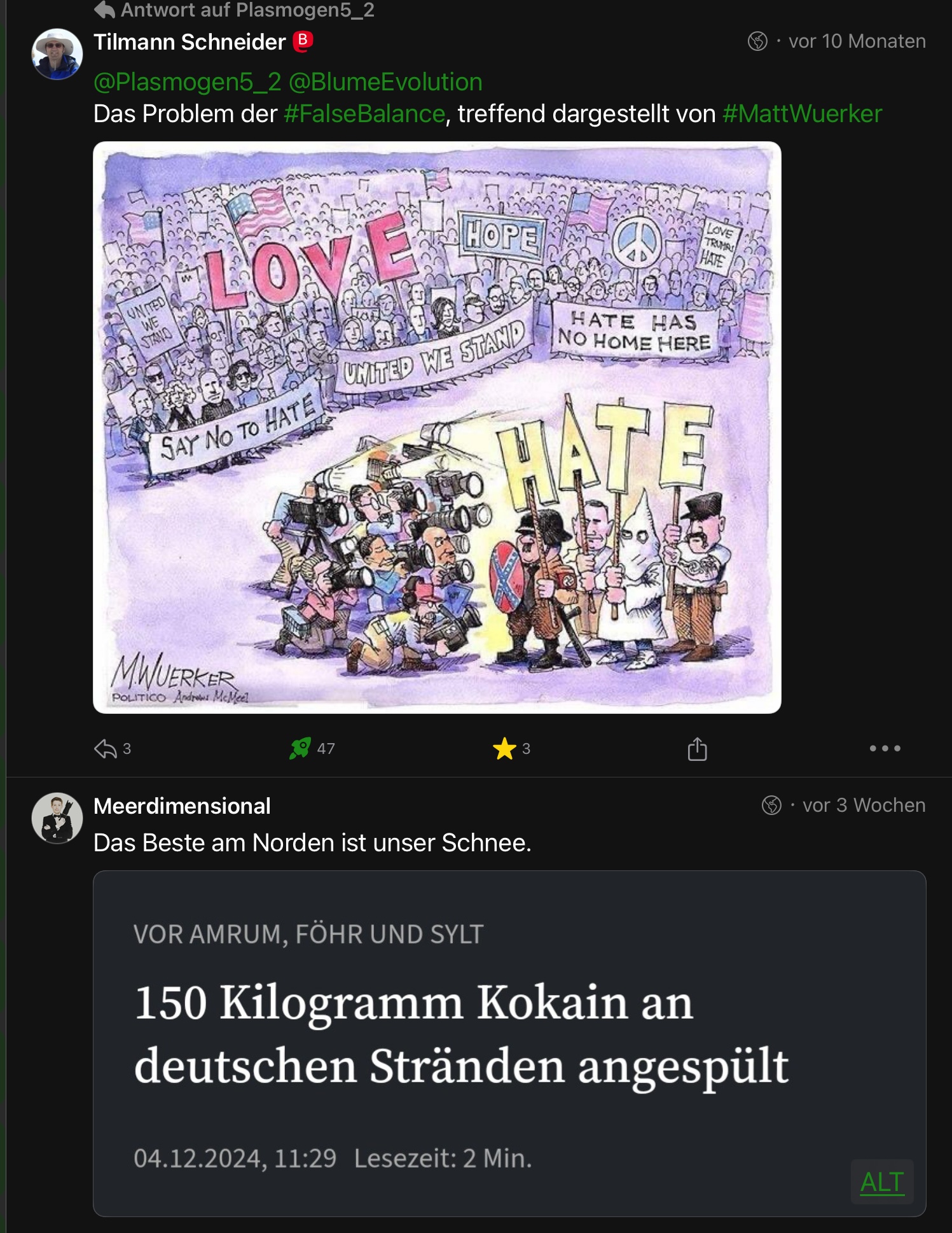This screenshot has width=952, height=1233.
Task: Click the reply arrow icon under the cartoon post
Action: point(105,748)
